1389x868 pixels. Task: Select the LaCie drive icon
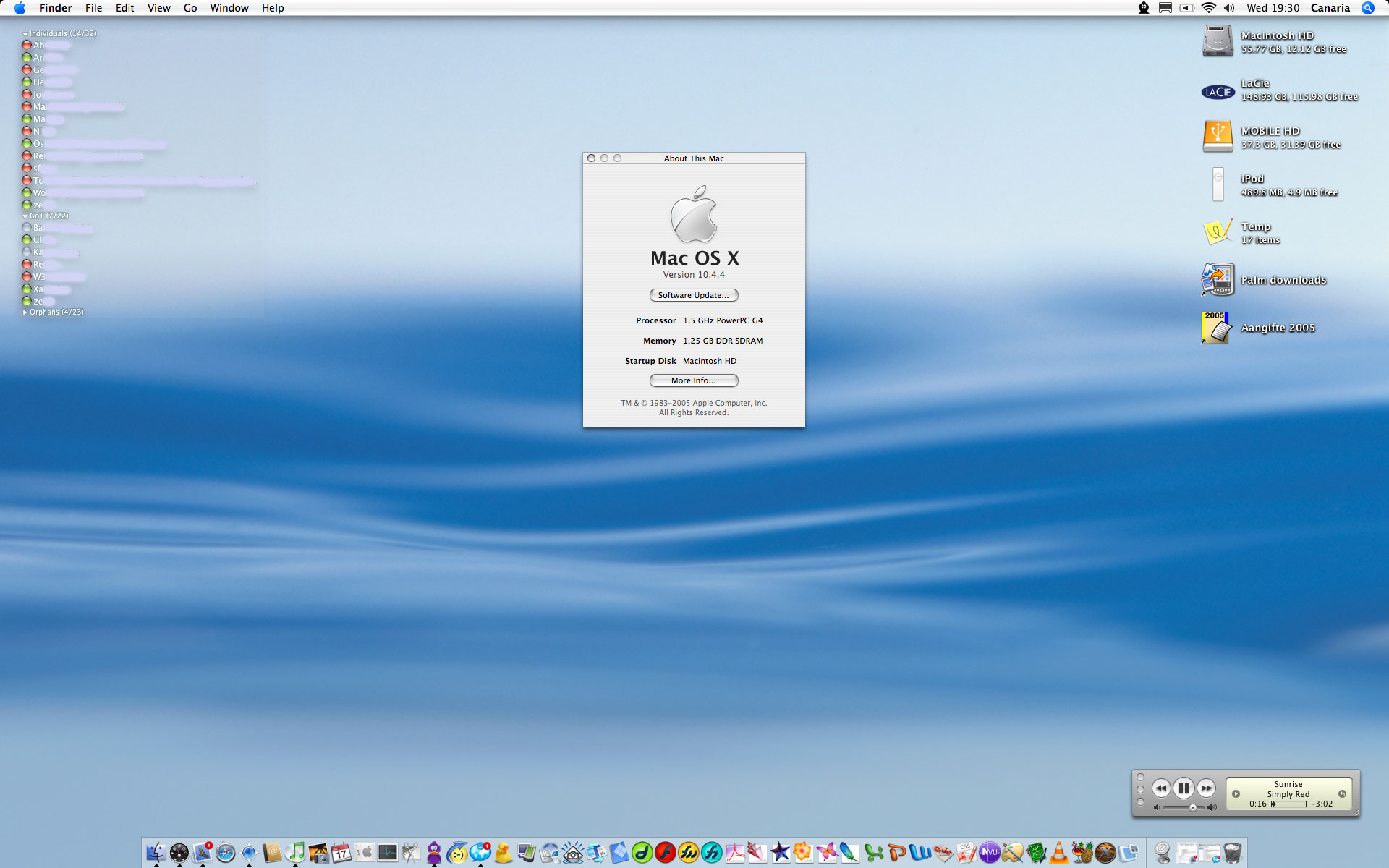[1218, 92]
